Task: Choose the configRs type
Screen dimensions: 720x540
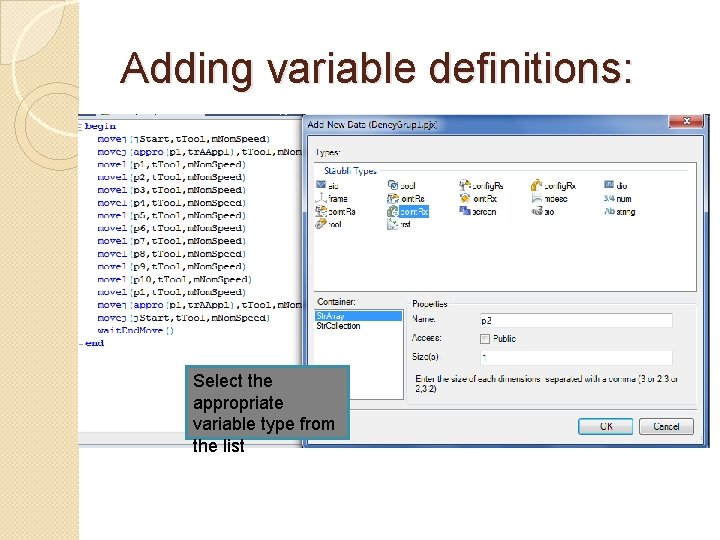Action: click(481, 186)
